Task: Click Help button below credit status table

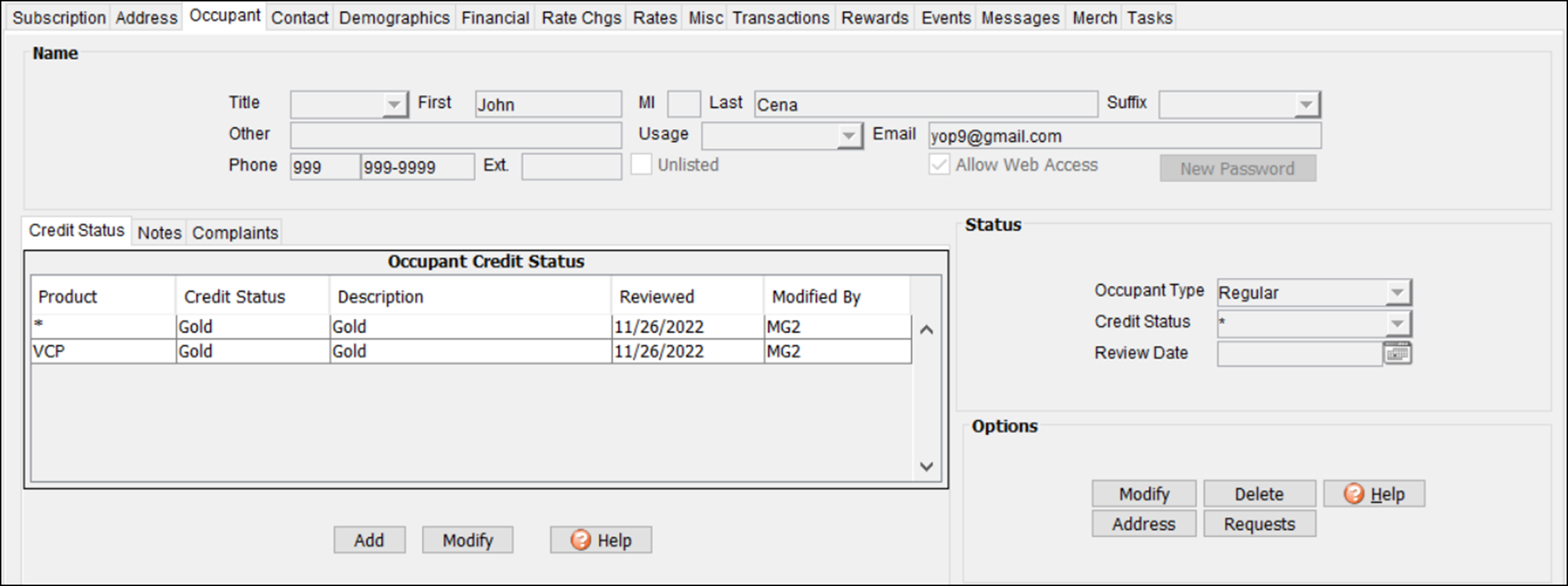Action: 601,540
